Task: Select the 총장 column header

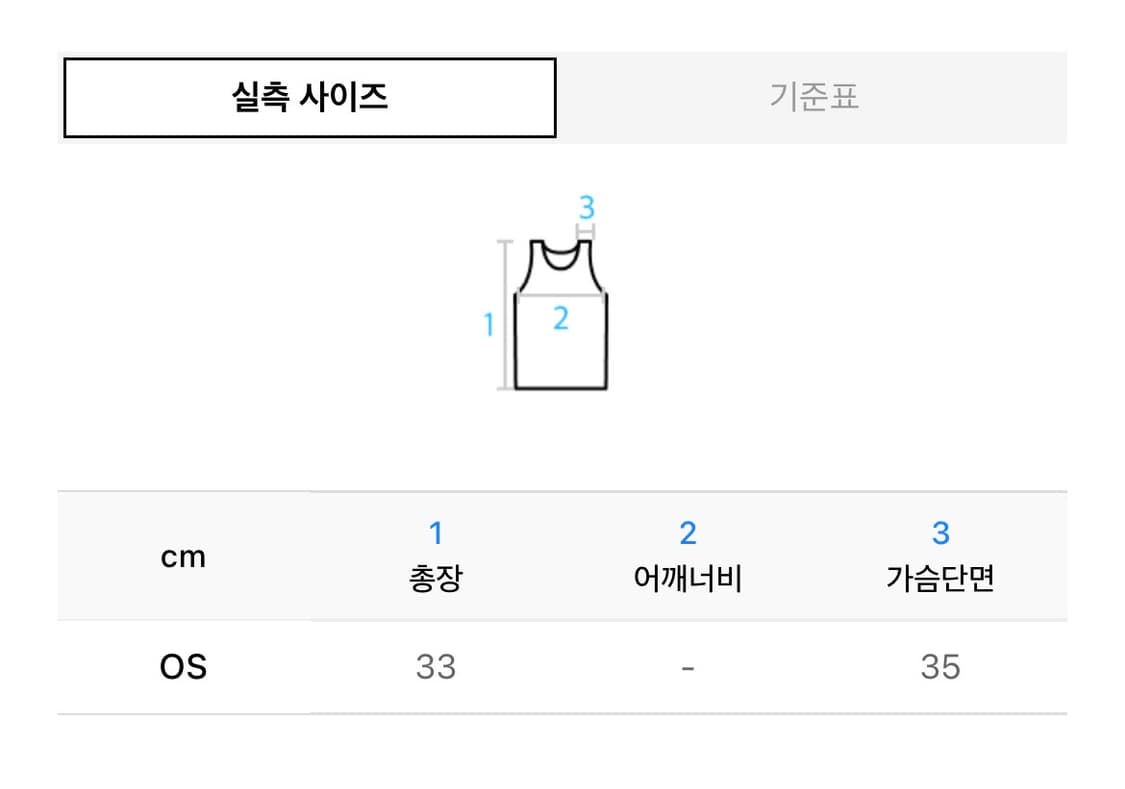Action: coord(436,578)
